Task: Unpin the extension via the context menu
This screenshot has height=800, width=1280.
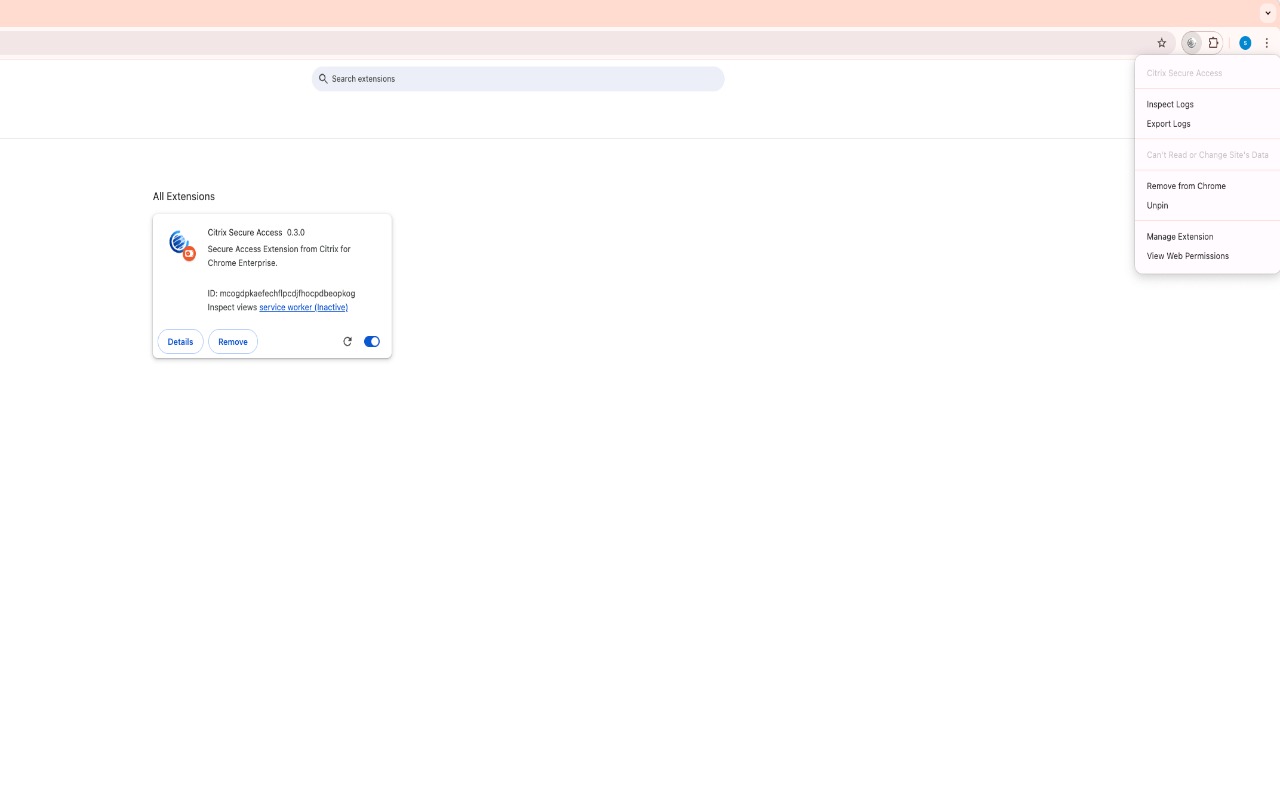Action: coord(1157,205)
